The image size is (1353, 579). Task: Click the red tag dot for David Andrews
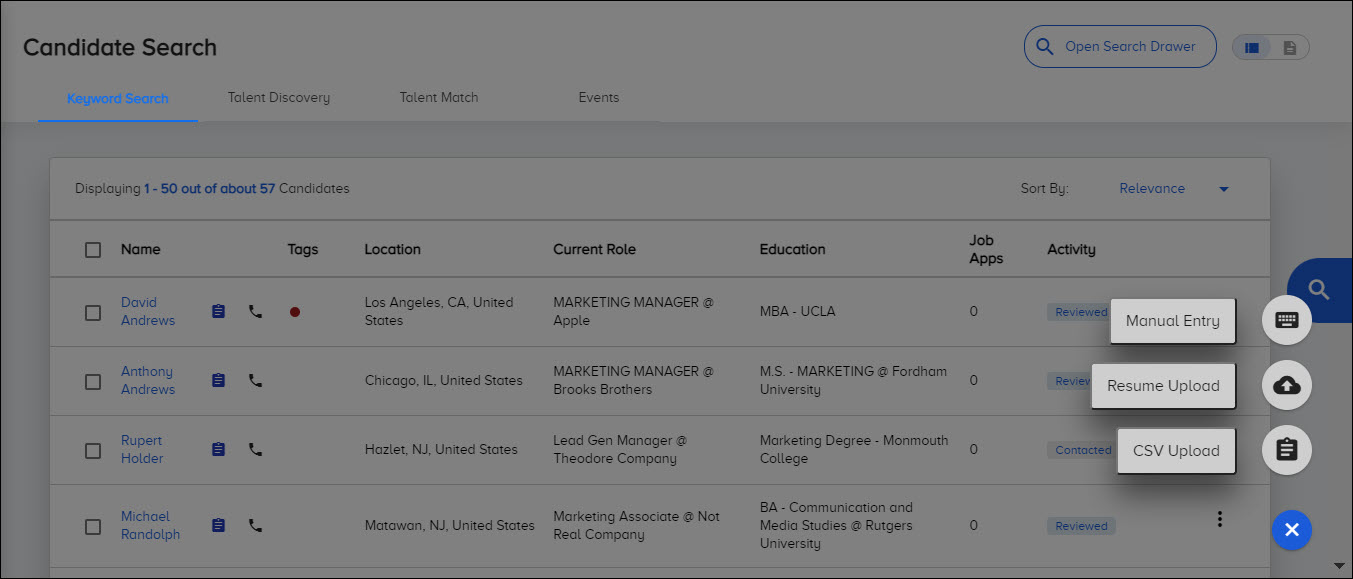294,311
